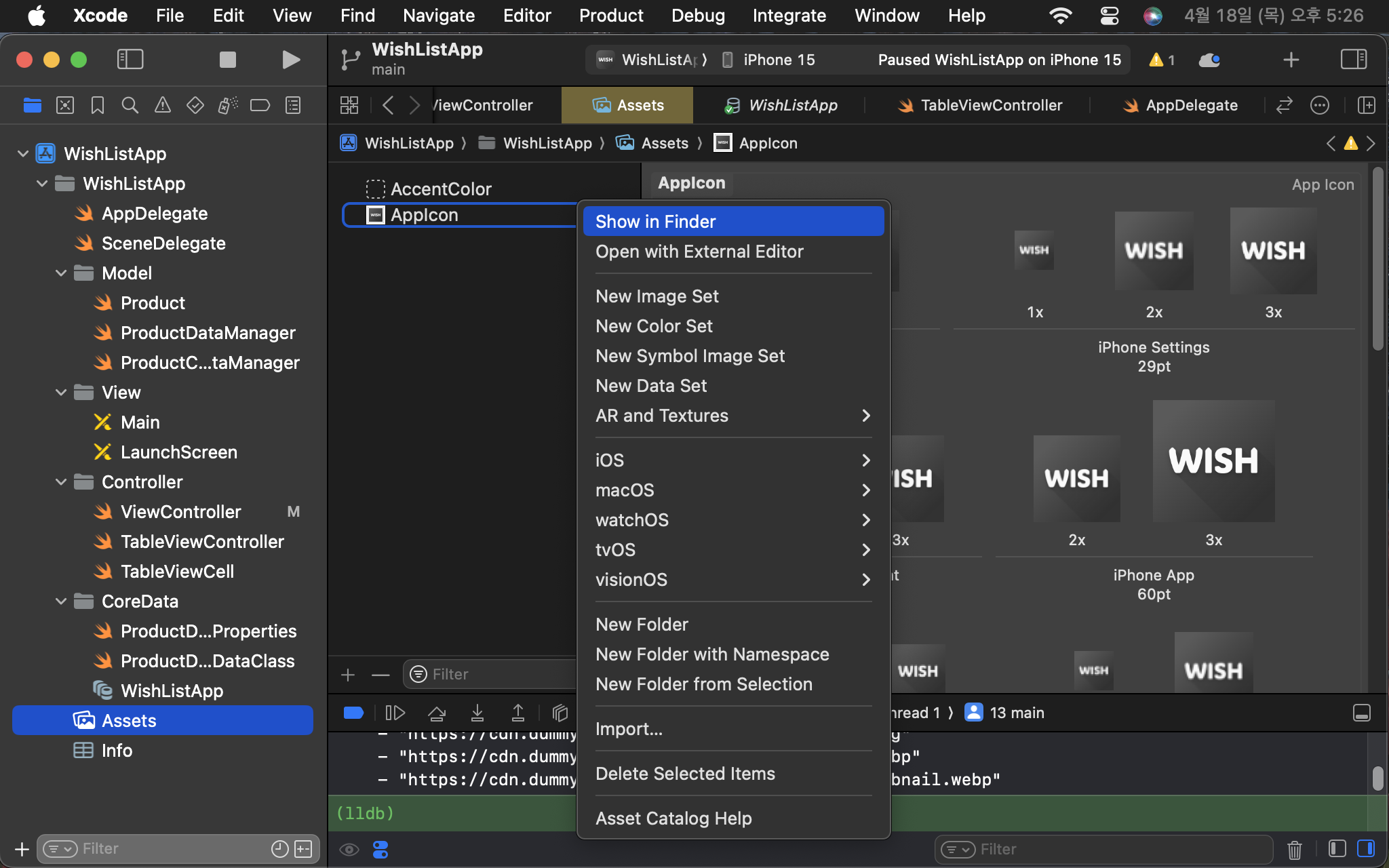Go forward in editor history

414,105
